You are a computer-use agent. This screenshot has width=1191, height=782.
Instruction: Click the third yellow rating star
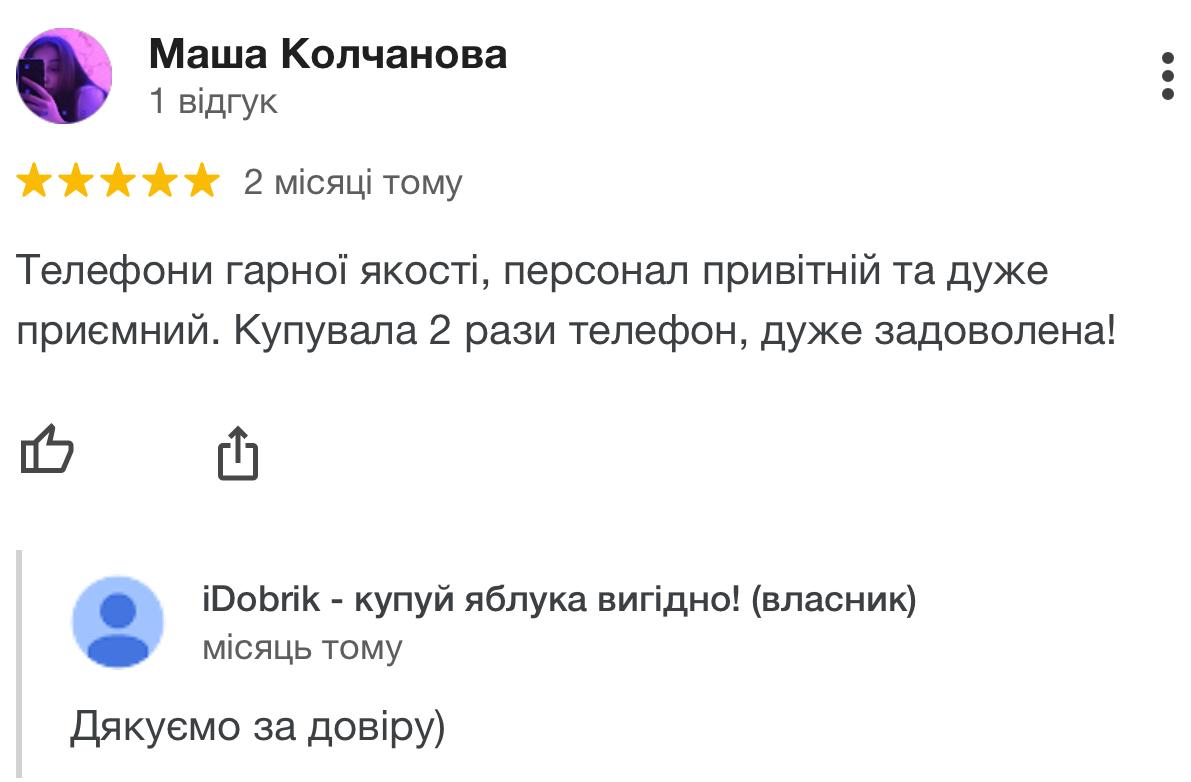pos(118,181)
